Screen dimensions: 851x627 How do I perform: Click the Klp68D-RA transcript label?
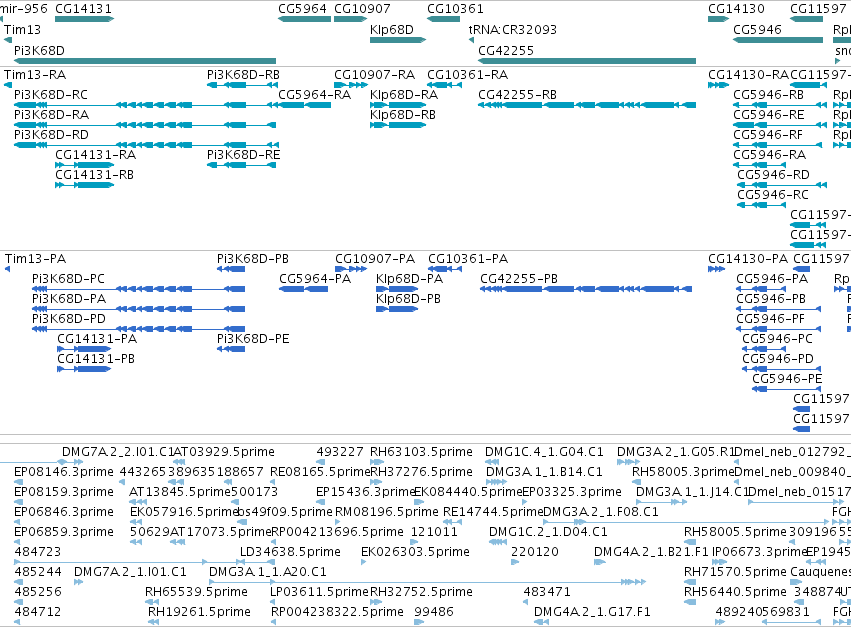pos(404,95)
